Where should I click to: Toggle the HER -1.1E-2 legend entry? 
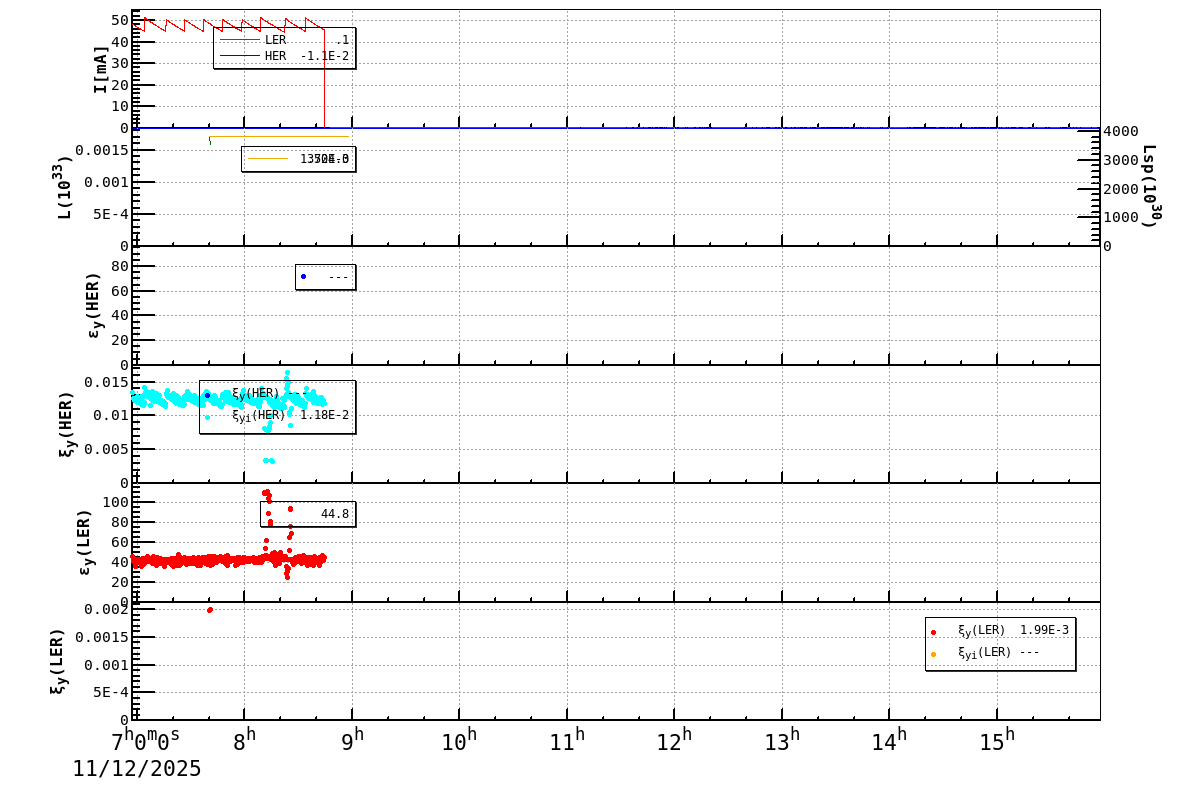coord(290,55)
